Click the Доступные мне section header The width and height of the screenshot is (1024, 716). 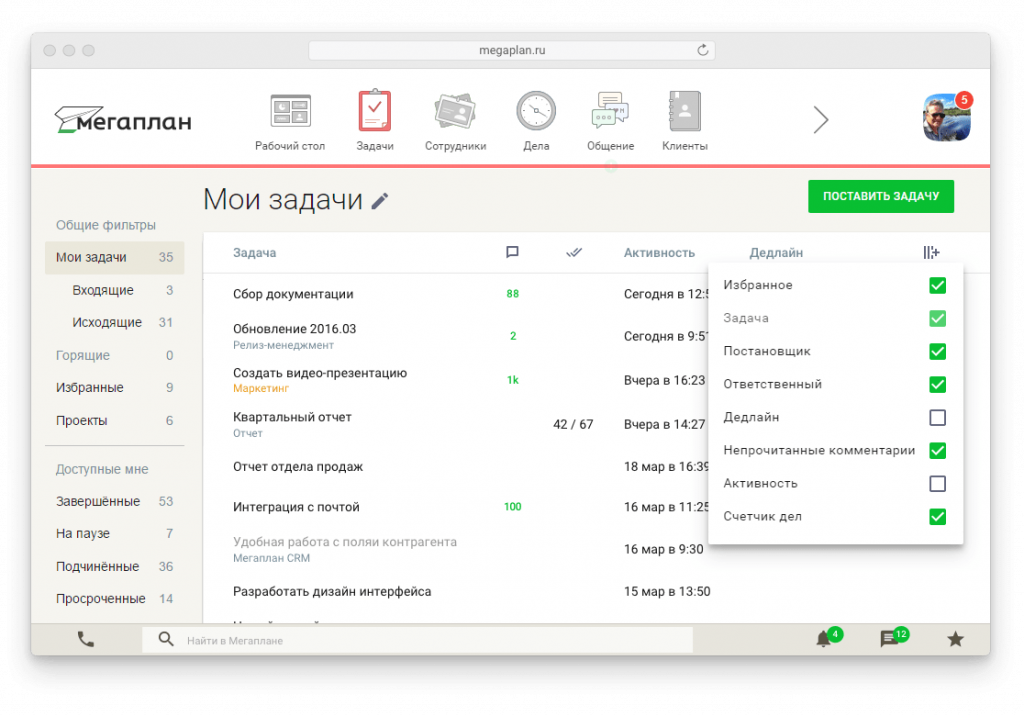coord(102,469)
